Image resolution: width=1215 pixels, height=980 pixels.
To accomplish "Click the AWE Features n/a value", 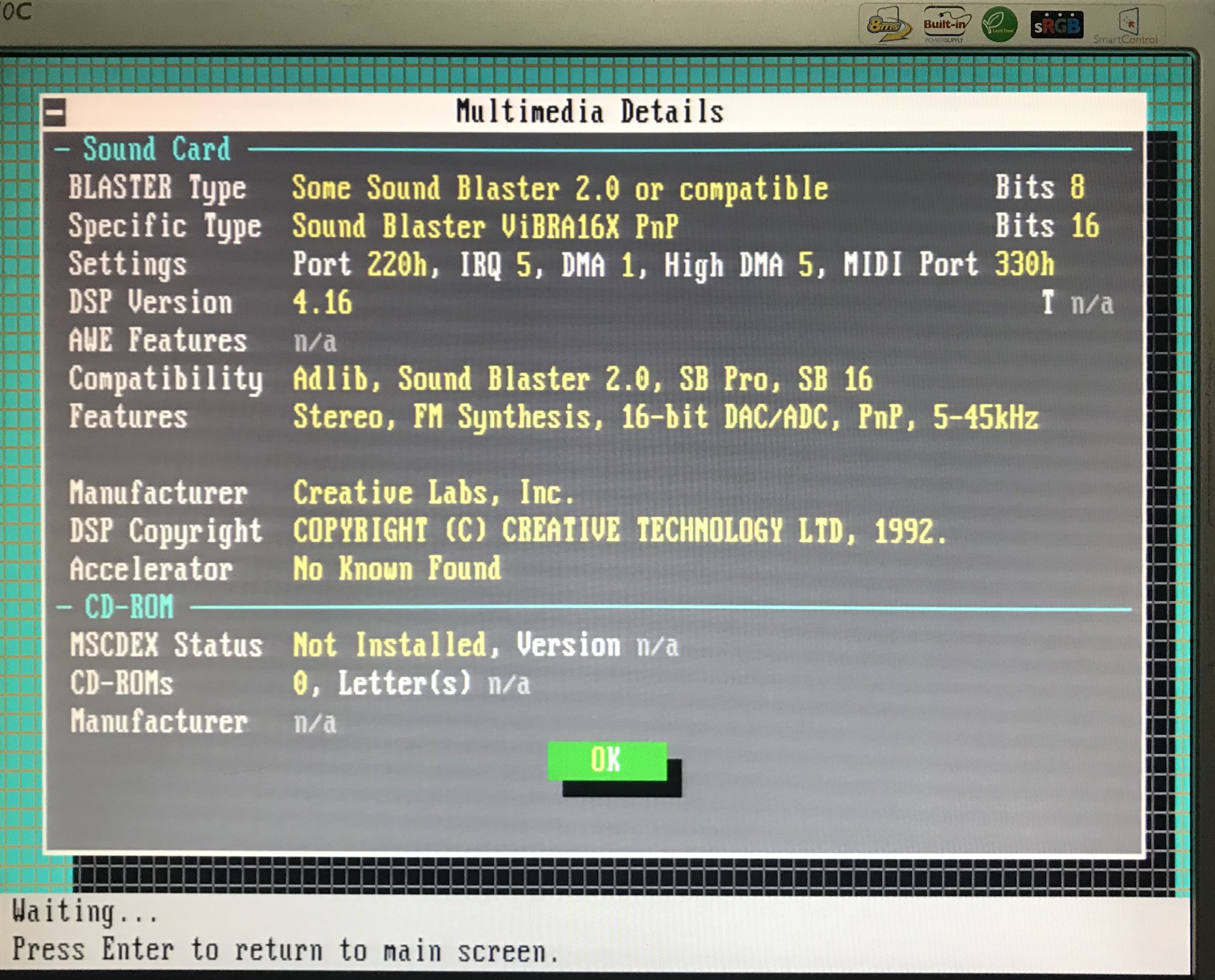I will pyautogui.click(x=315, y=342).
